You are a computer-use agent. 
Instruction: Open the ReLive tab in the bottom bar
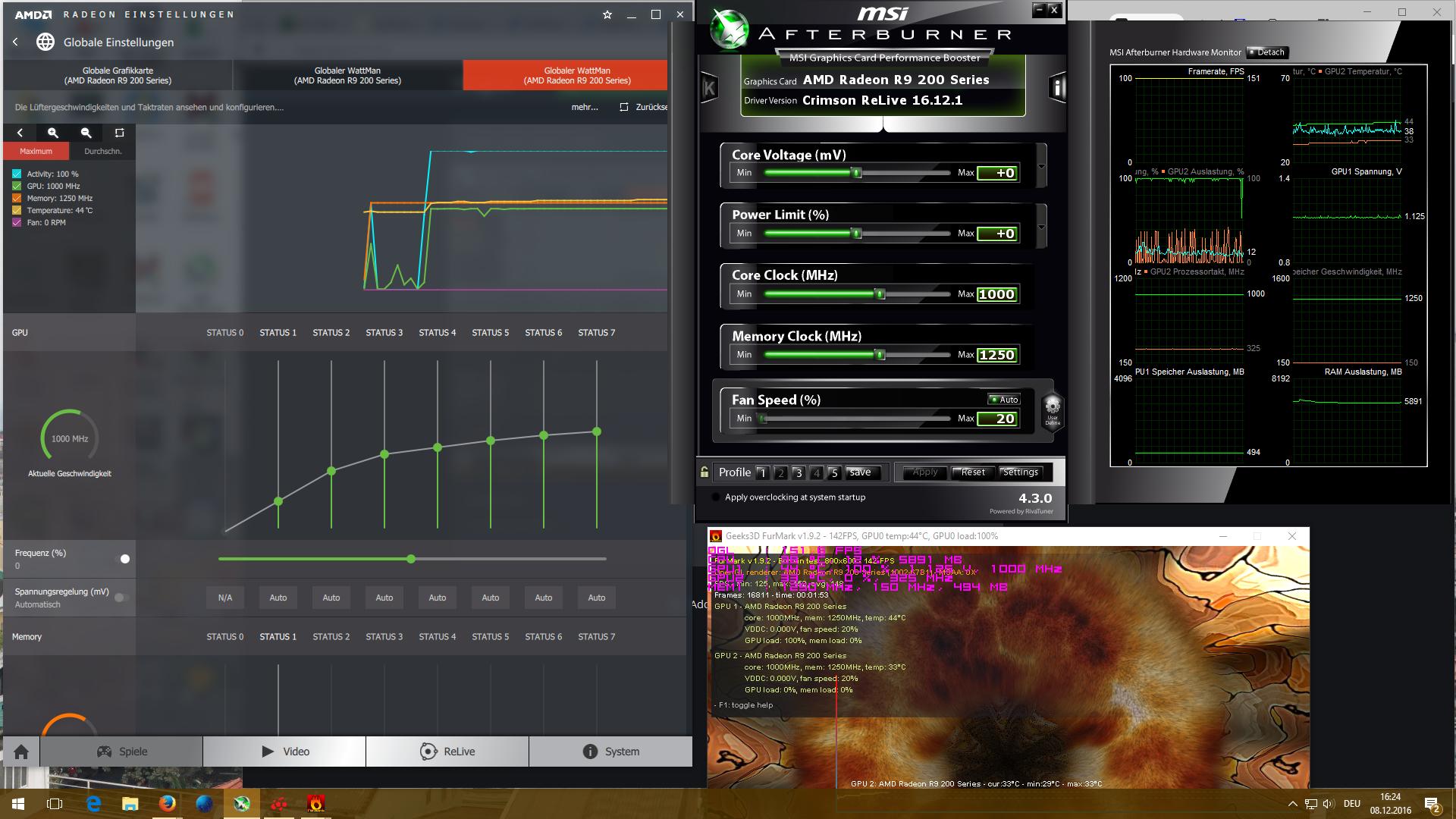click(x=447, y=752)
